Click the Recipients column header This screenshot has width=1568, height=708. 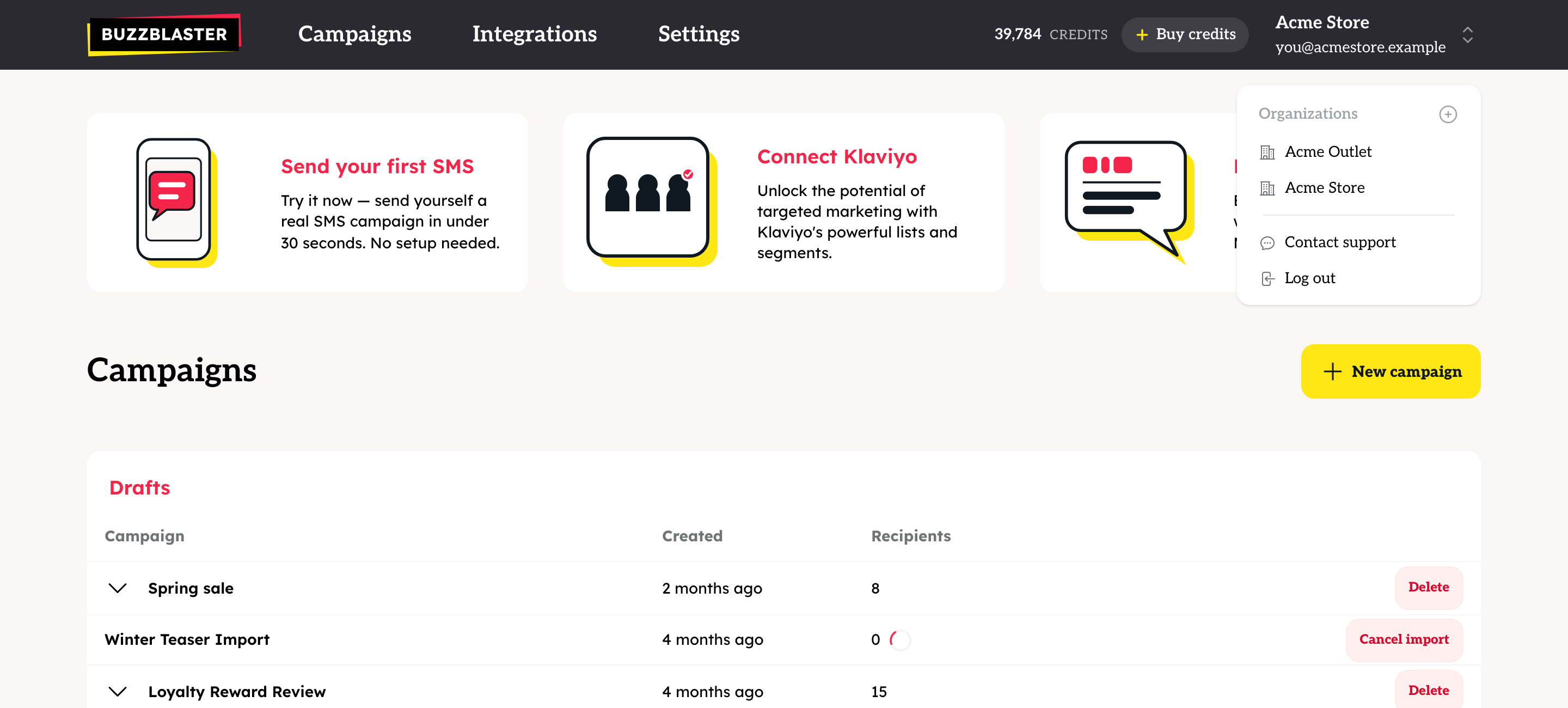911,536
